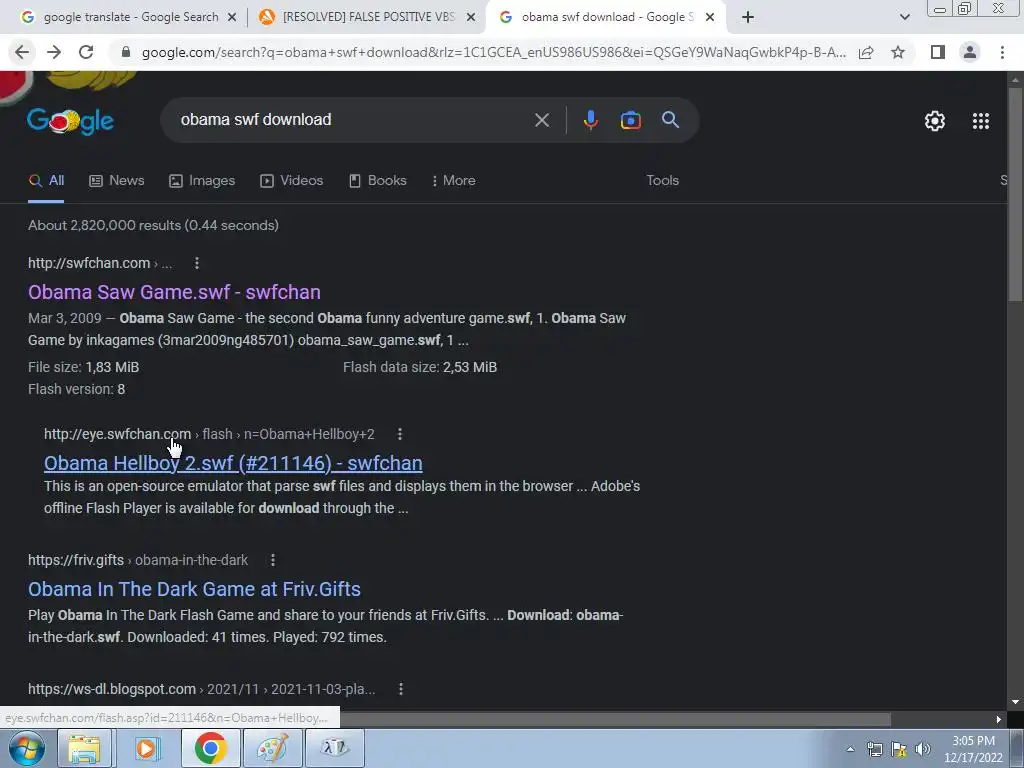Open Obama Hellboy 2.swf result
This screenshot has height=768, width=1024.
pos(233,463)
